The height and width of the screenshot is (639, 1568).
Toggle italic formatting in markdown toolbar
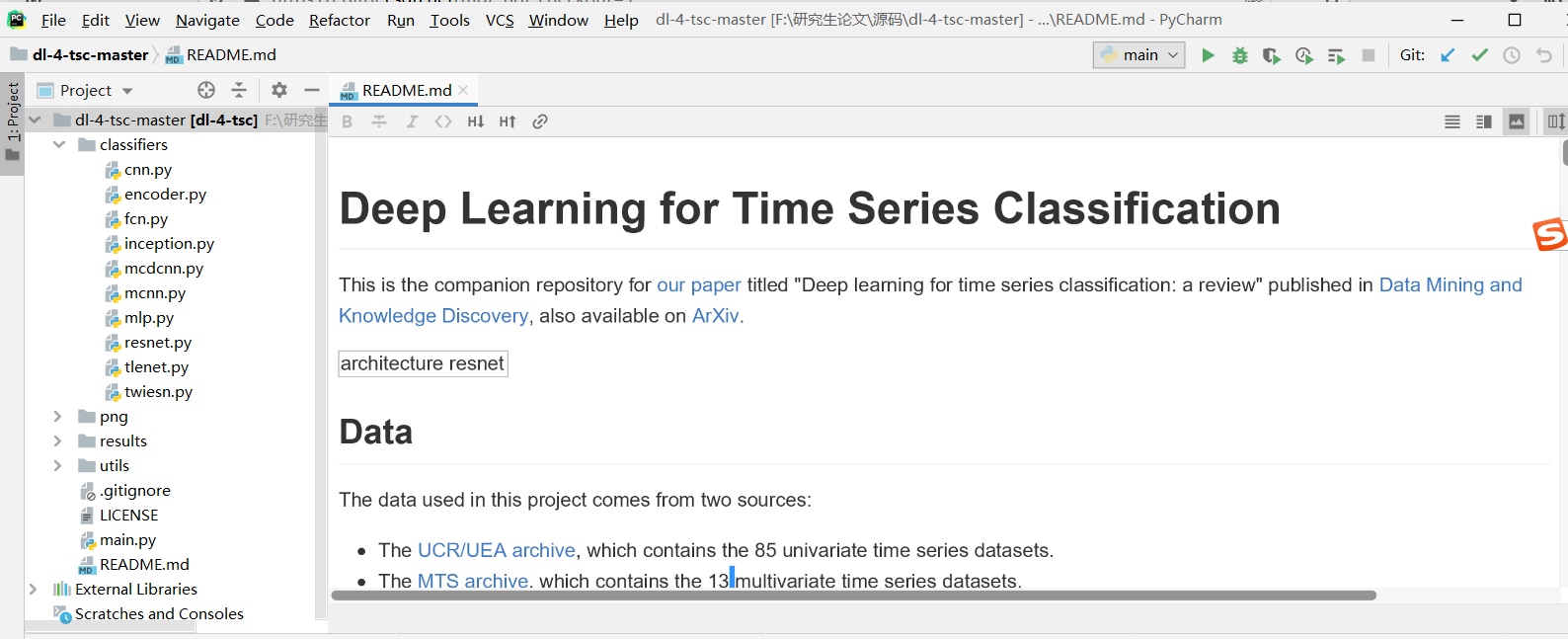[412, 120]
